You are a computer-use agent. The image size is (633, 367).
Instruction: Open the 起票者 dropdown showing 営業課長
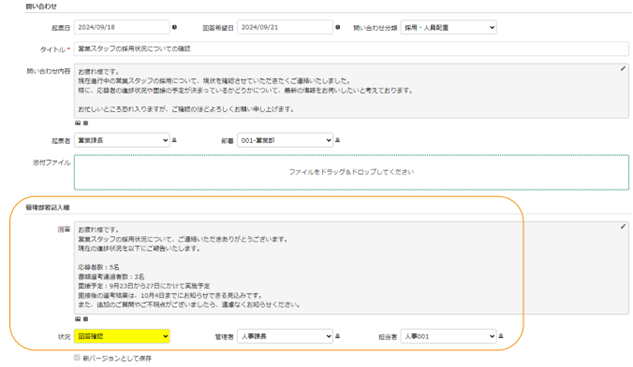tap(122, 140)
